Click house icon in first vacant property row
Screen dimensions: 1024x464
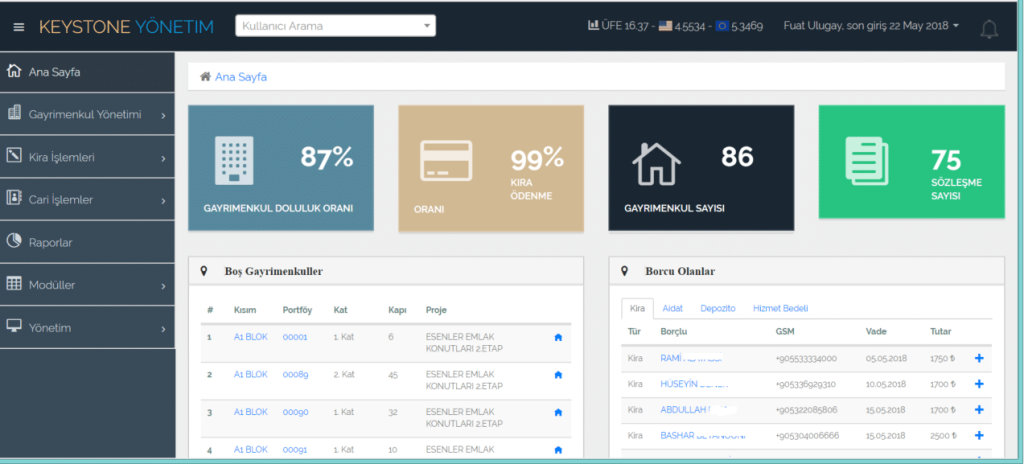point(558,338)
